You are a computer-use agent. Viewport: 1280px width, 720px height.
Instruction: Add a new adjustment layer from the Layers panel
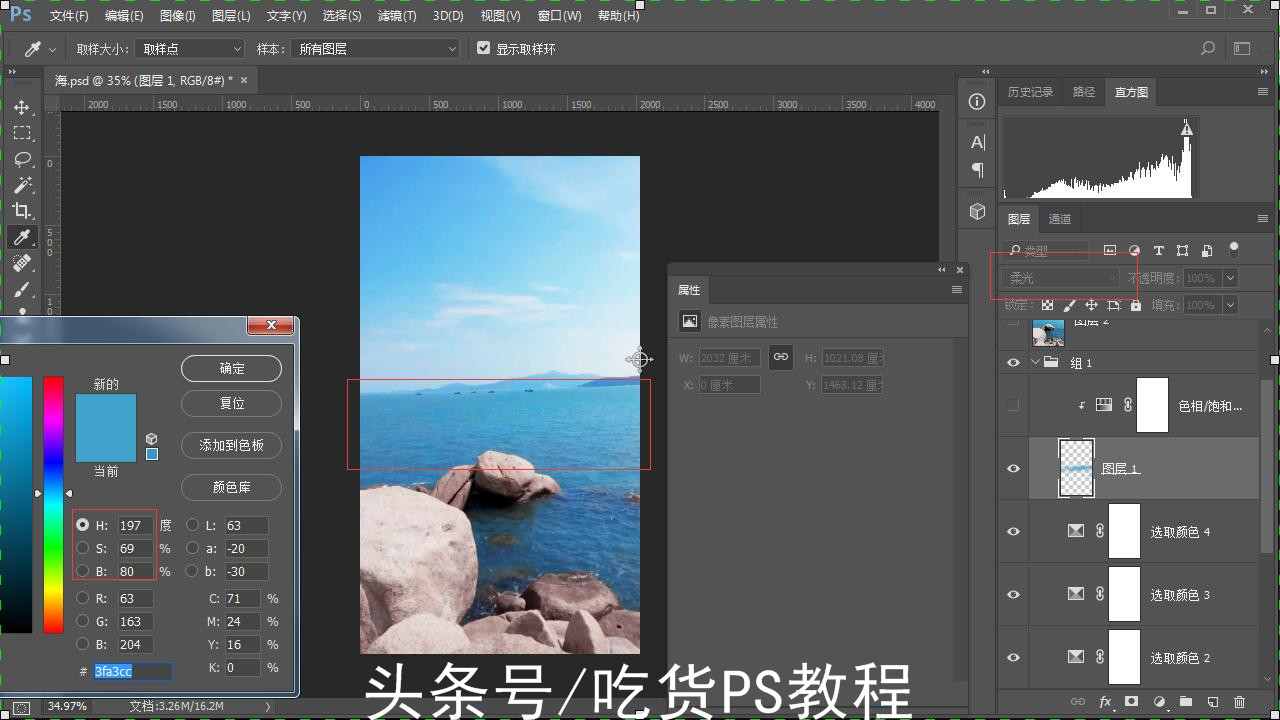click(x=1161, y=701)
